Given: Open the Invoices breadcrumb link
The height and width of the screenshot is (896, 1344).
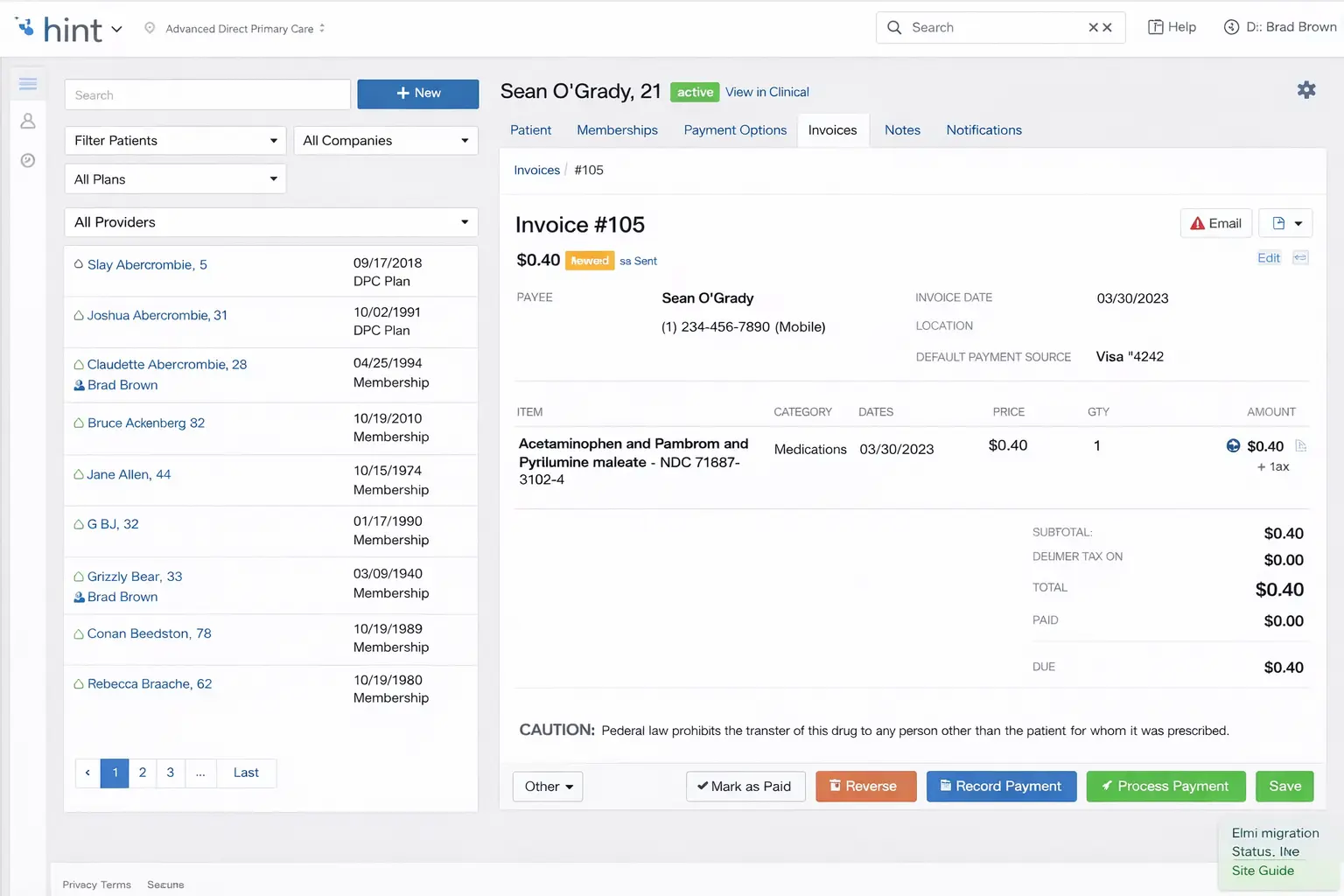Looking at the screenshot, I should (536, 170).
